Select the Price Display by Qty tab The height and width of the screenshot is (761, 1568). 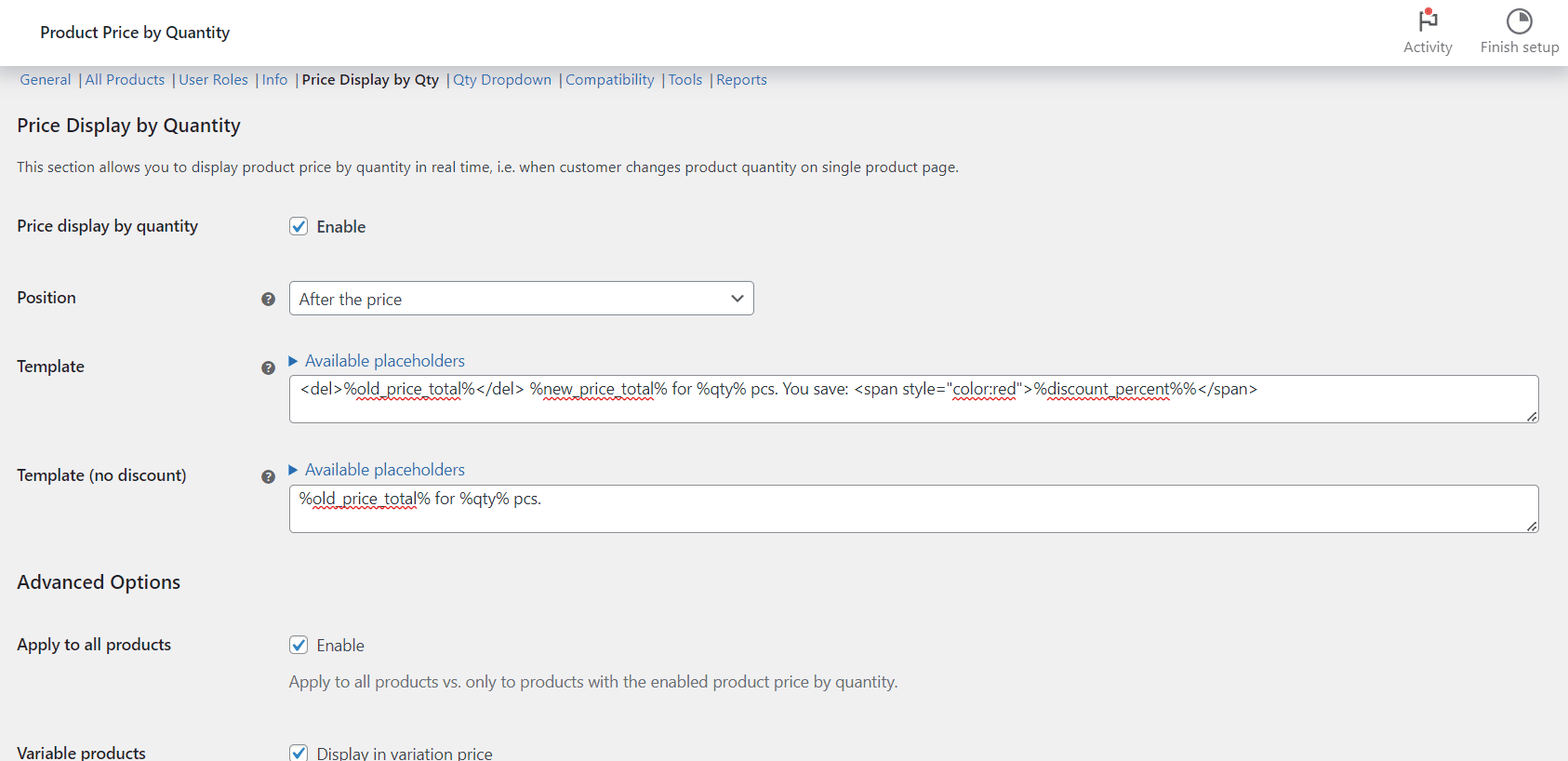pyautogui.click(x=370, y=80)
